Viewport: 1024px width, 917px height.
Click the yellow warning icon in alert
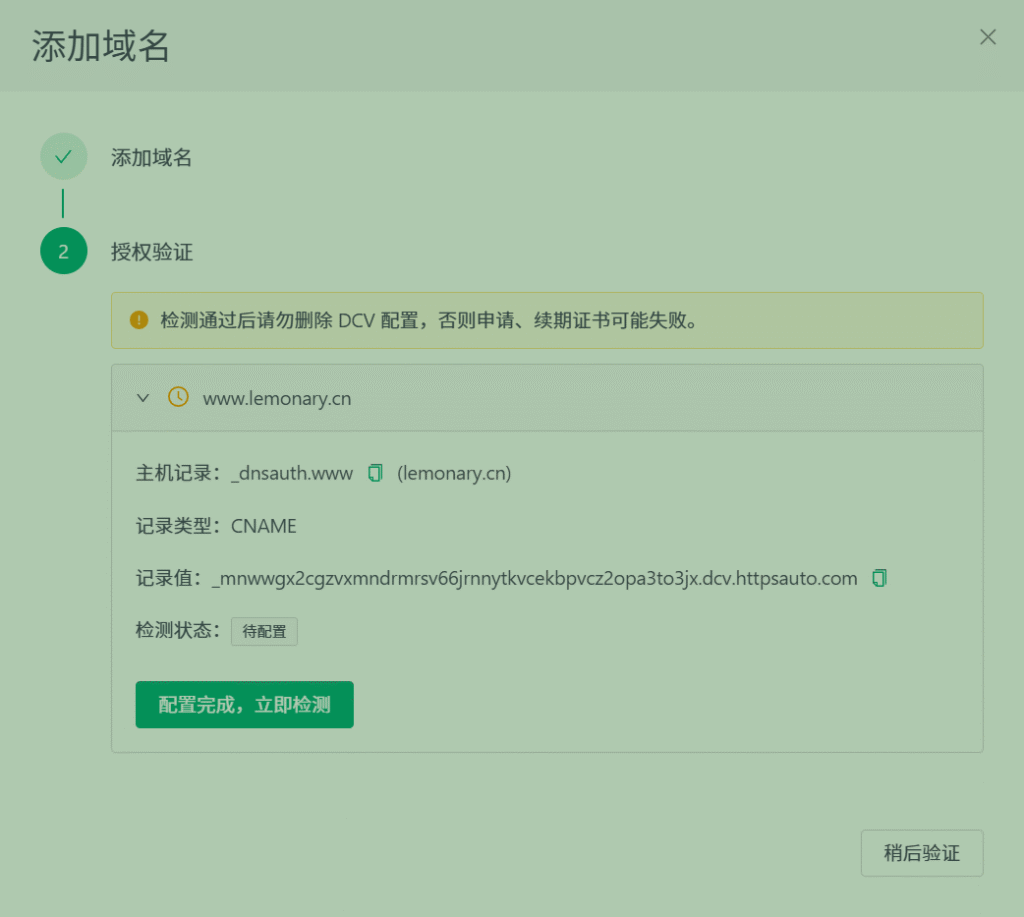tap(139, 320)
